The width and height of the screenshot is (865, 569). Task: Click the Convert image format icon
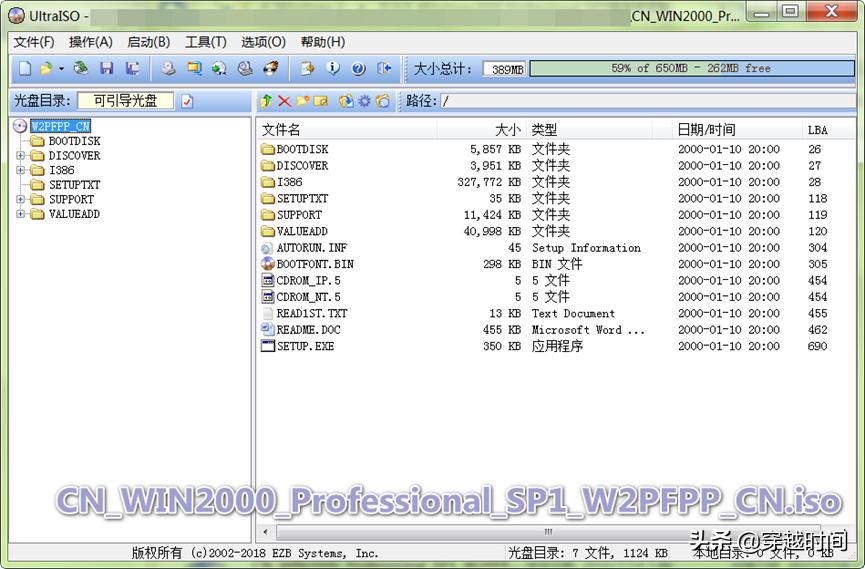194,68
